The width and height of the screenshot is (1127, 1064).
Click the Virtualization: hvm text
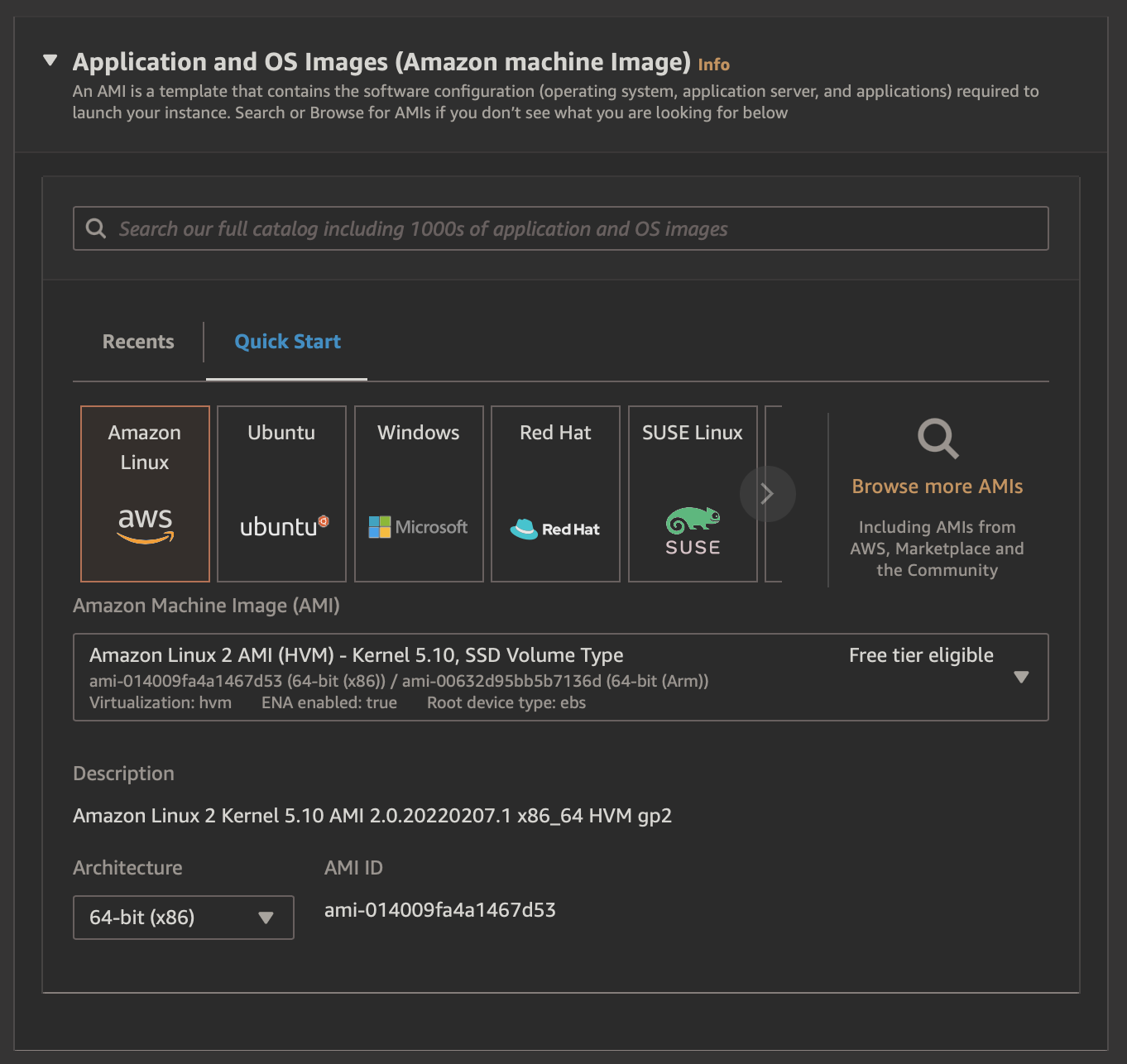[x=161, y=702]
